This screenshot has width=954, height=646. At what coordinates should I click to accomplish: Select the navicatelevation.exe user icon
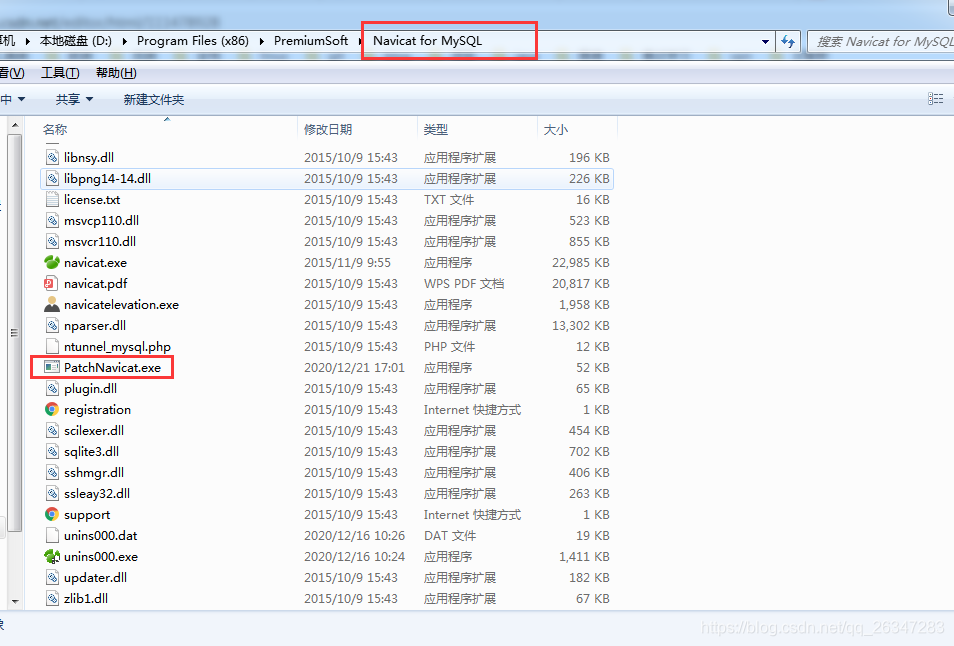coord(52,305)
